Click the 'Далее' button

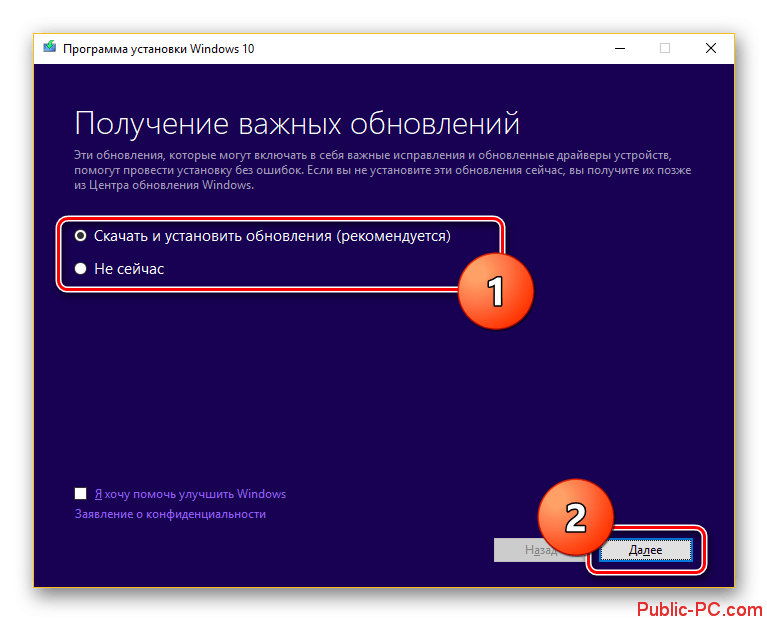click(x=645, y=550)
